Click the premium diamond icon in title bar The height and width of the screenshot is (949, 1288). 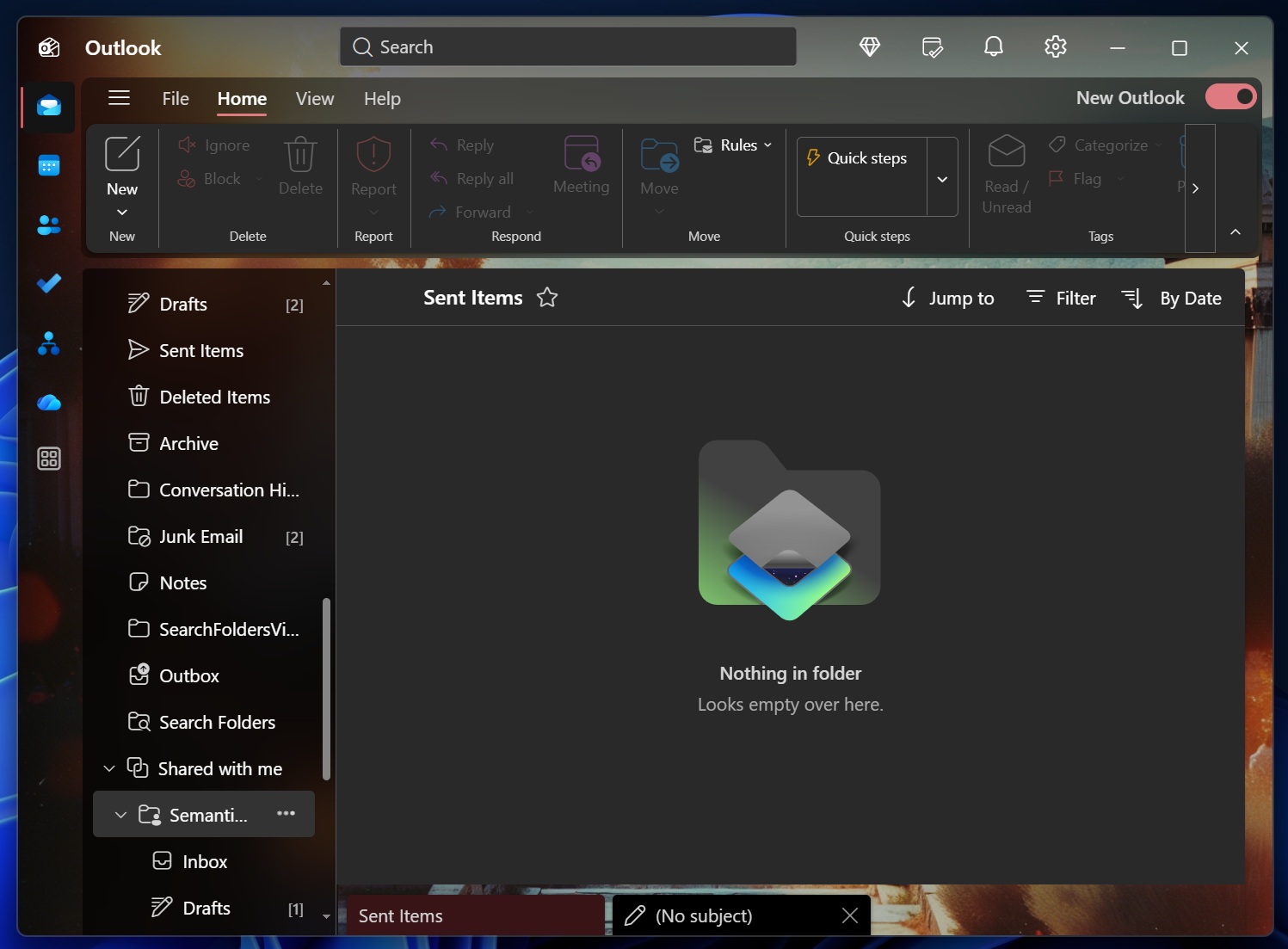[x=870, y=47]
